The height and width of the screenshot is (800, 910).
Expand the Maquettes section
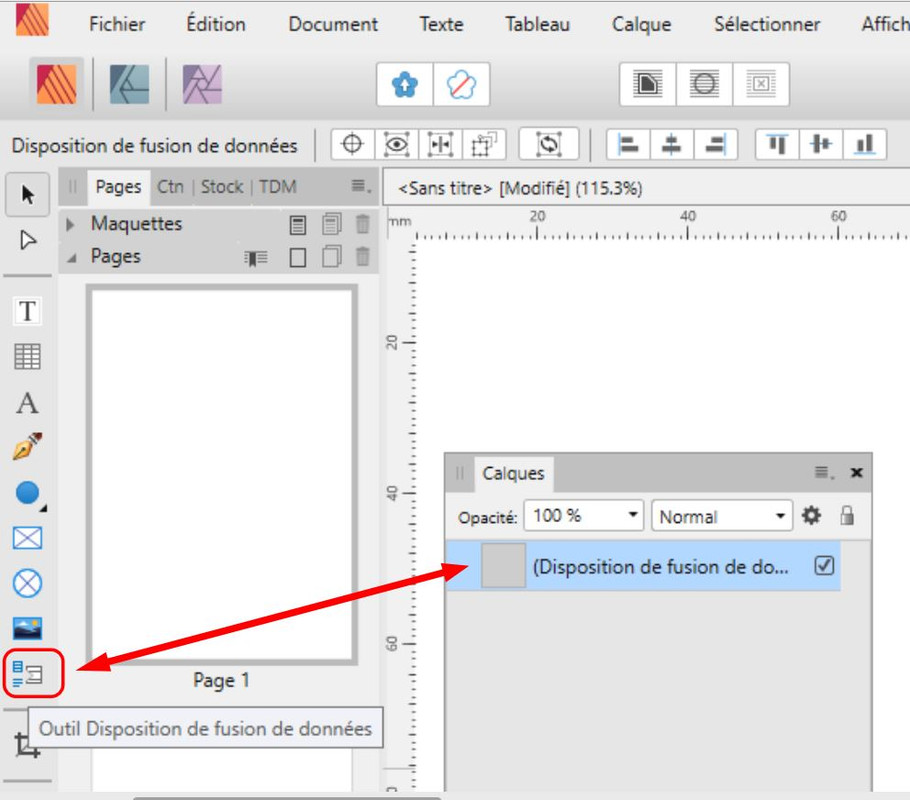coord(70,224)
